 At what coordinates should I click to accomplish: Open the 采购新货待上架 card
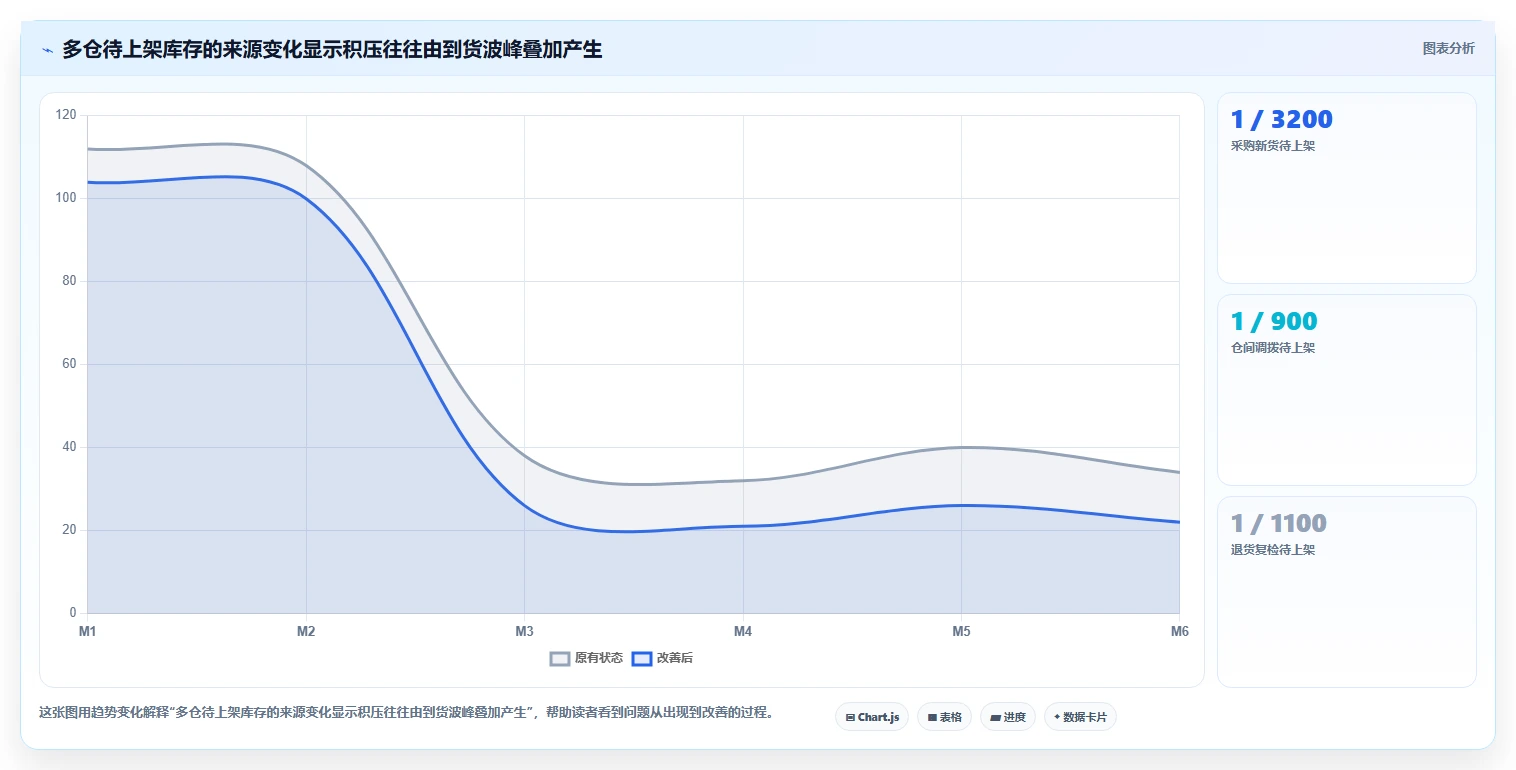1346,188
